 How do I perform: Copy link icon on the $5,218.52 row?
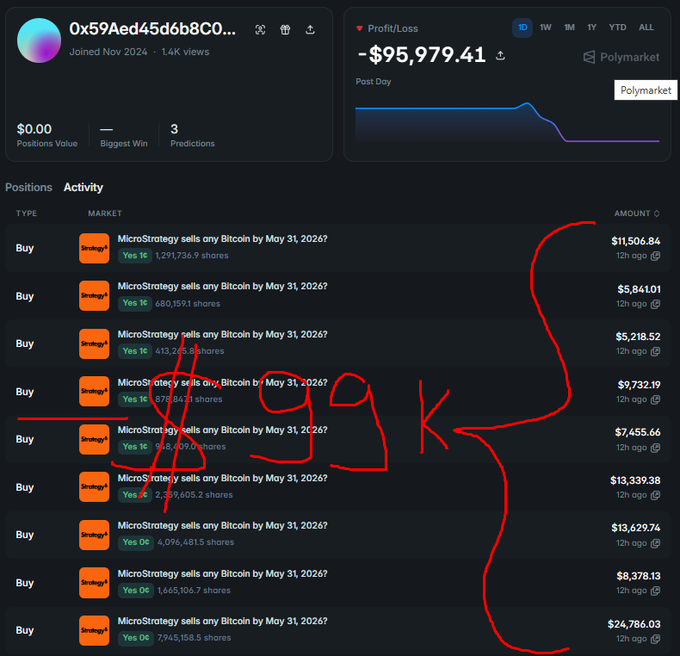[x=656, y=351]
